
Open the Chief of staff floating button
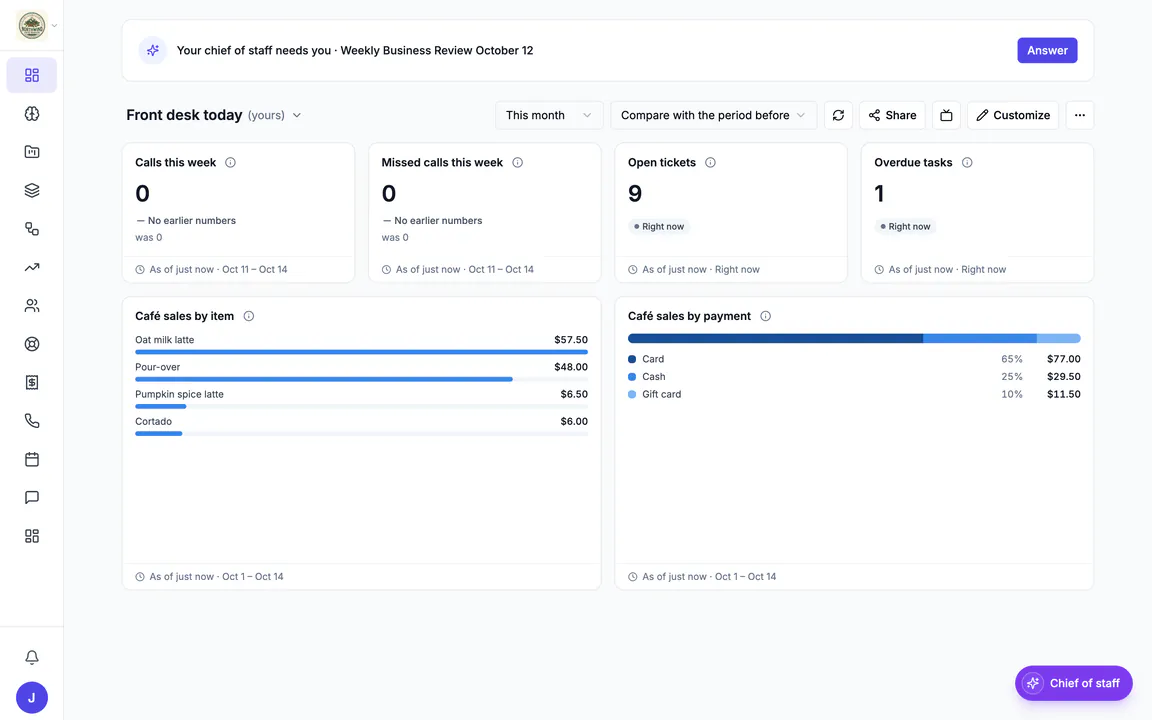tap(1073, 683)
